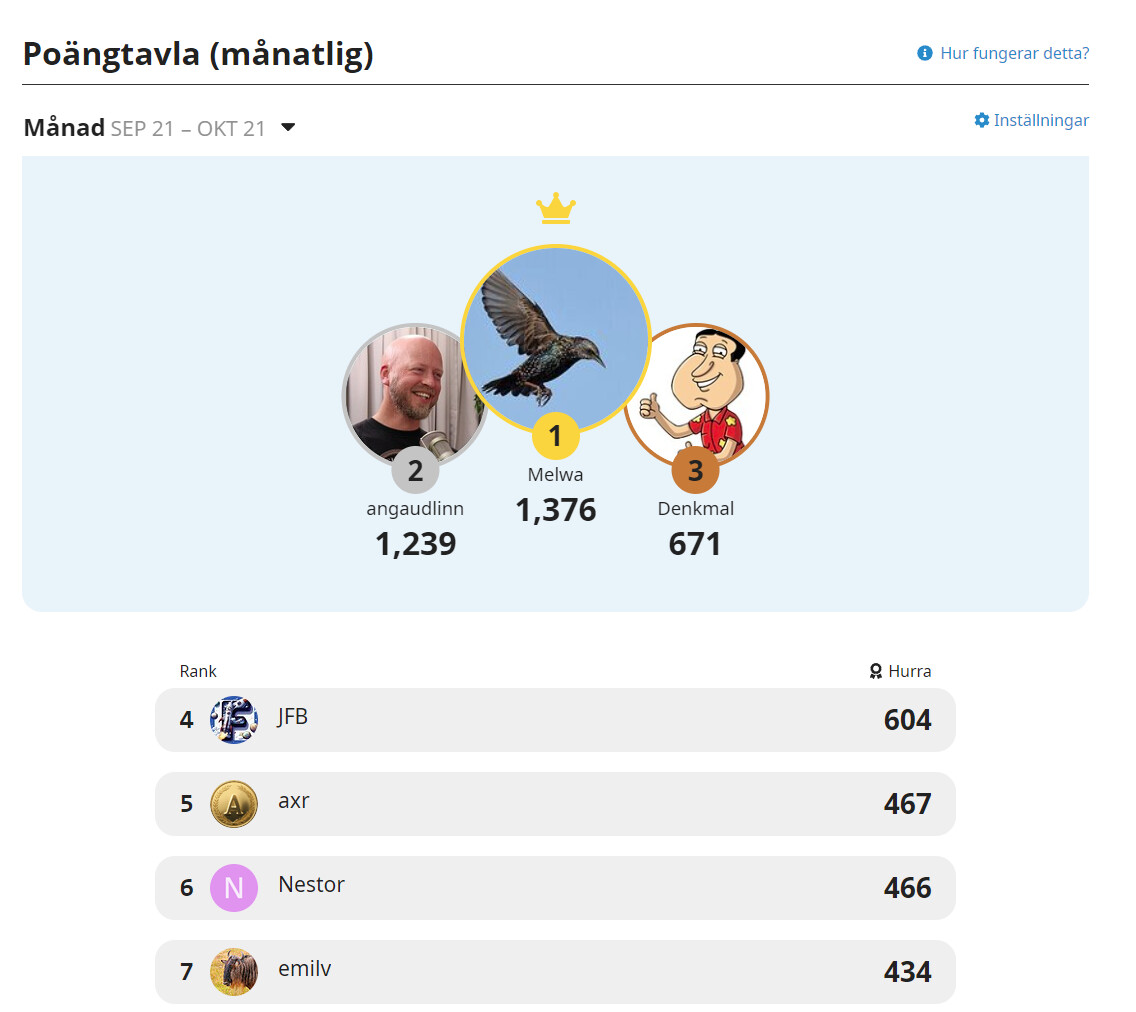Open Melwa's bird profile picture
1136x1012 pixels.
point(556,335)
